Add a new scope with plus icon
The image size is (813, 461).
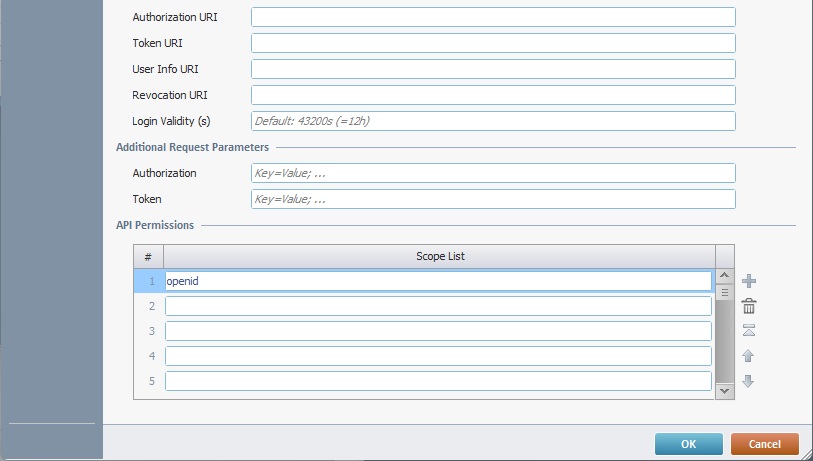pyautogui.click(x=749, y=281)
